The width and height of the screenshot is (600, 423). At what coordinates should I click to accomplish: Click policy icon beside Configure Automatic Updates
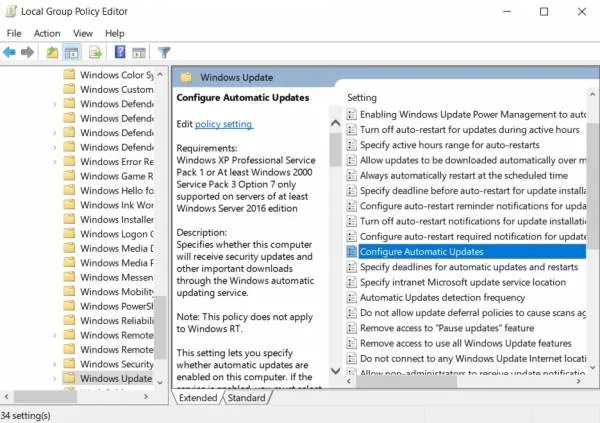pyautogui.click(x=351, y=252)
